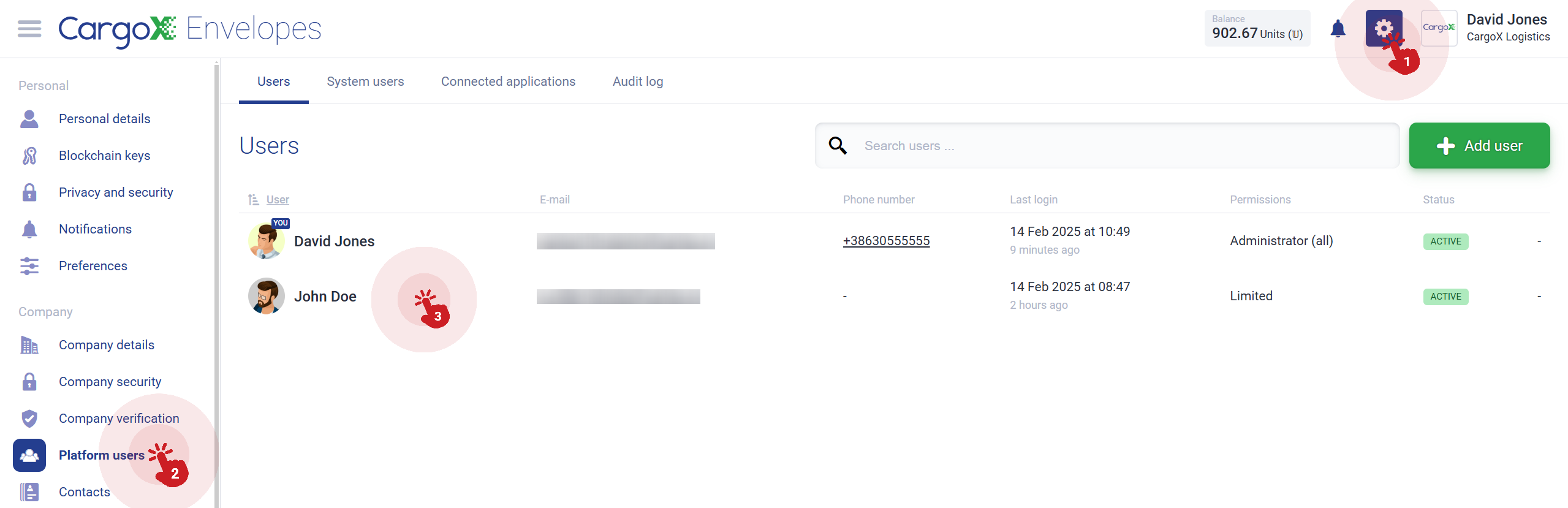The image size is (1568, 508).
Task: Click last login 14 Feb 2025 at 08:47
Action: click(1070, 287)
